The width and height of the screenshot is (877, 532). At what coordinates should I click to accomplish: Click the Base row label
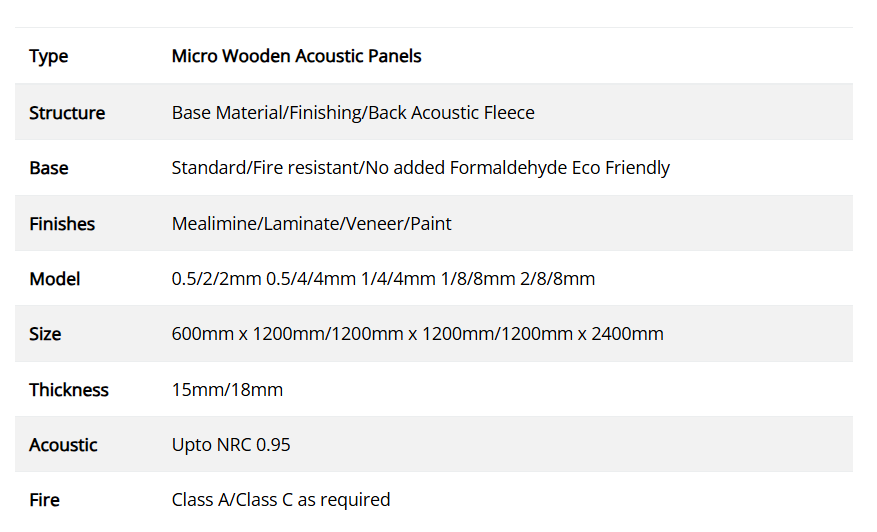tap(49, 168)
